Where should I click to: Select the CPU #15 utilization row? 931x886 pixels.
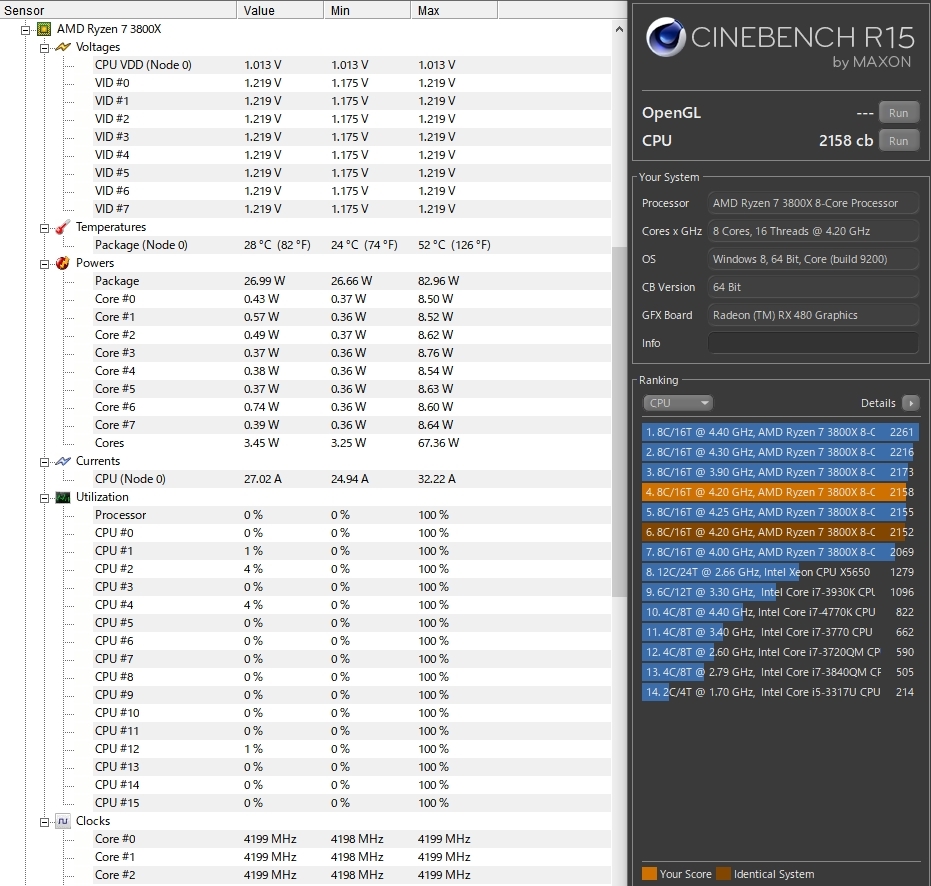352,803
